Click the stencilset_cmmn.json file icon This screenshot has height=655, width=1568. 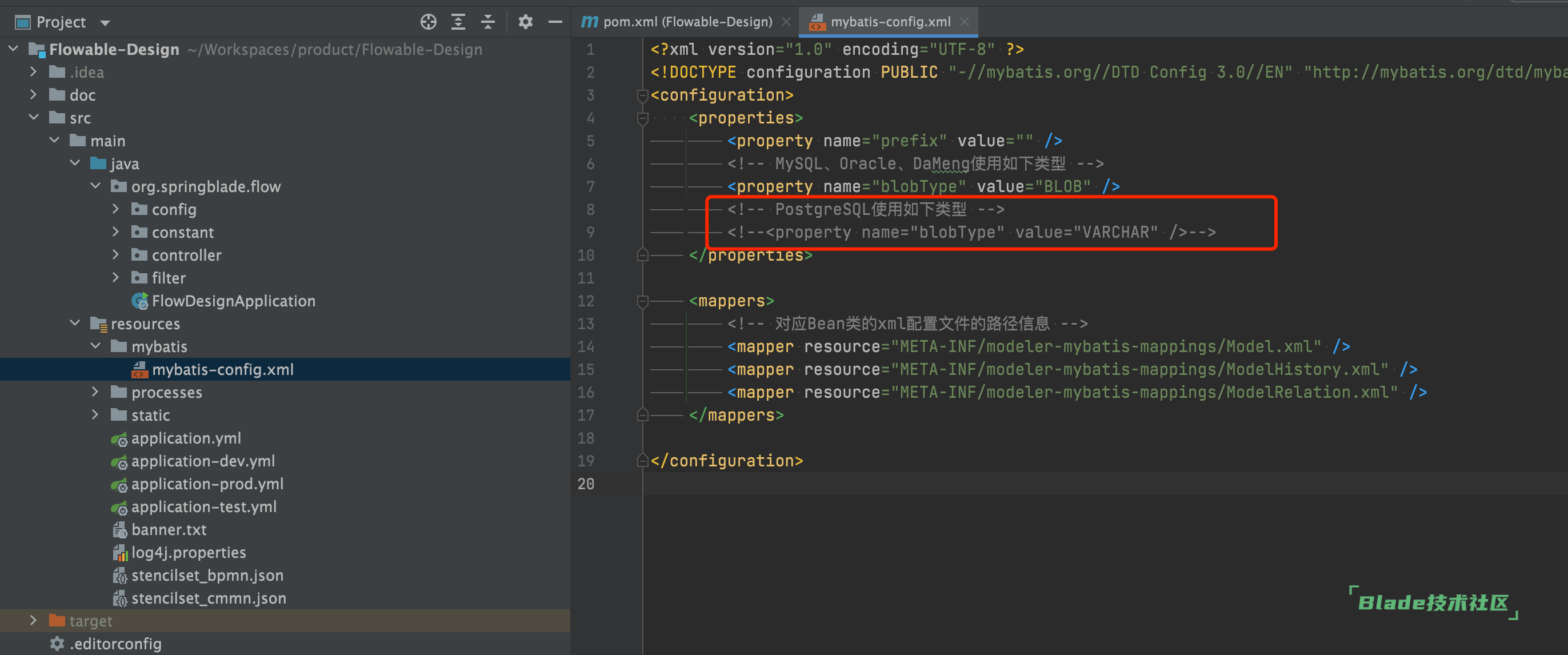119,598
